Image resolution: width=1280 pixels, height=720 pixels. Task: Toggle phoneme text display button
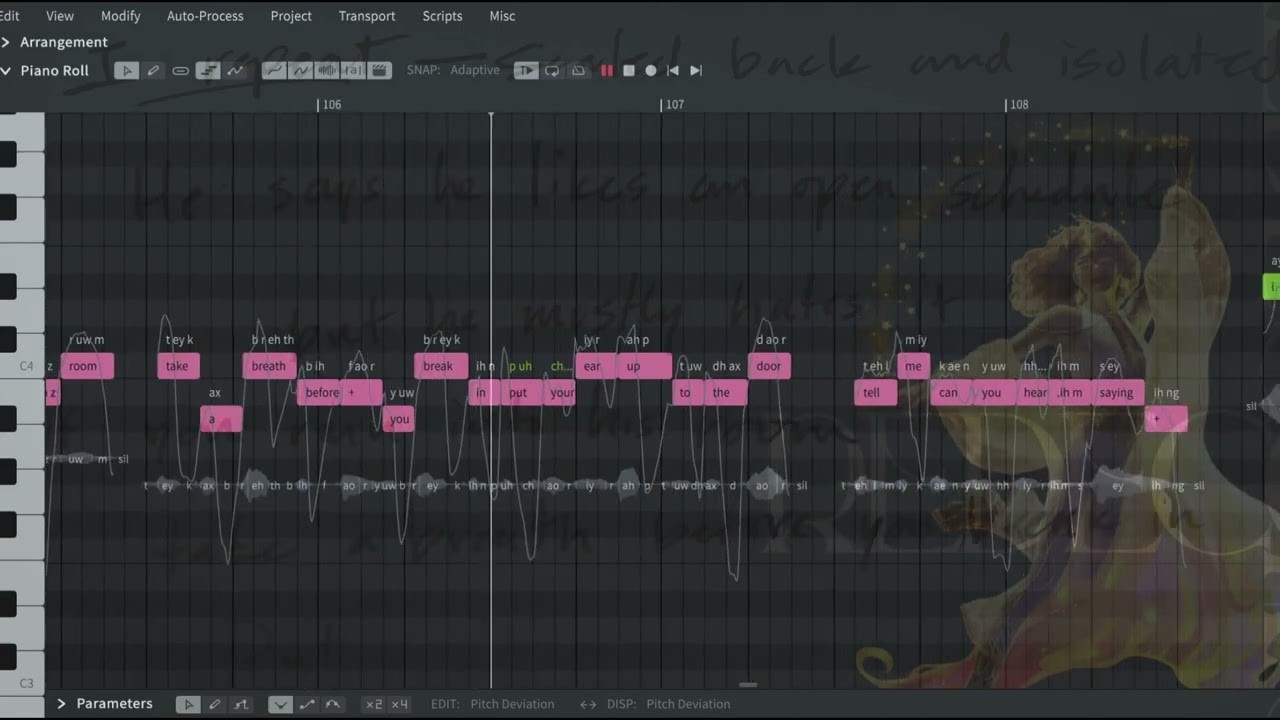[x=353, y=70]
